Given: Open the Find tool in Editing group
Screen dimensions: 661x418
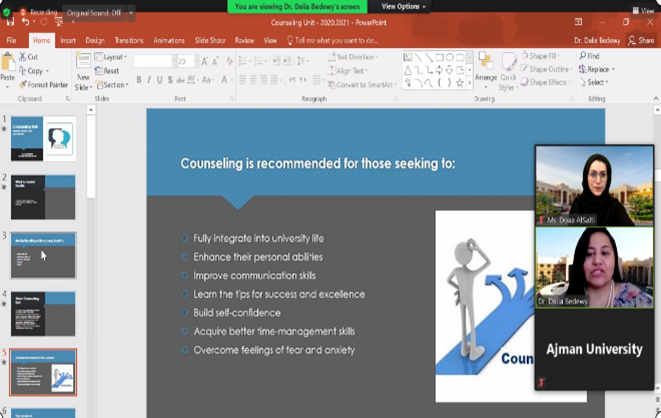Looking at the screenshot, I should [x=589, y=56].
